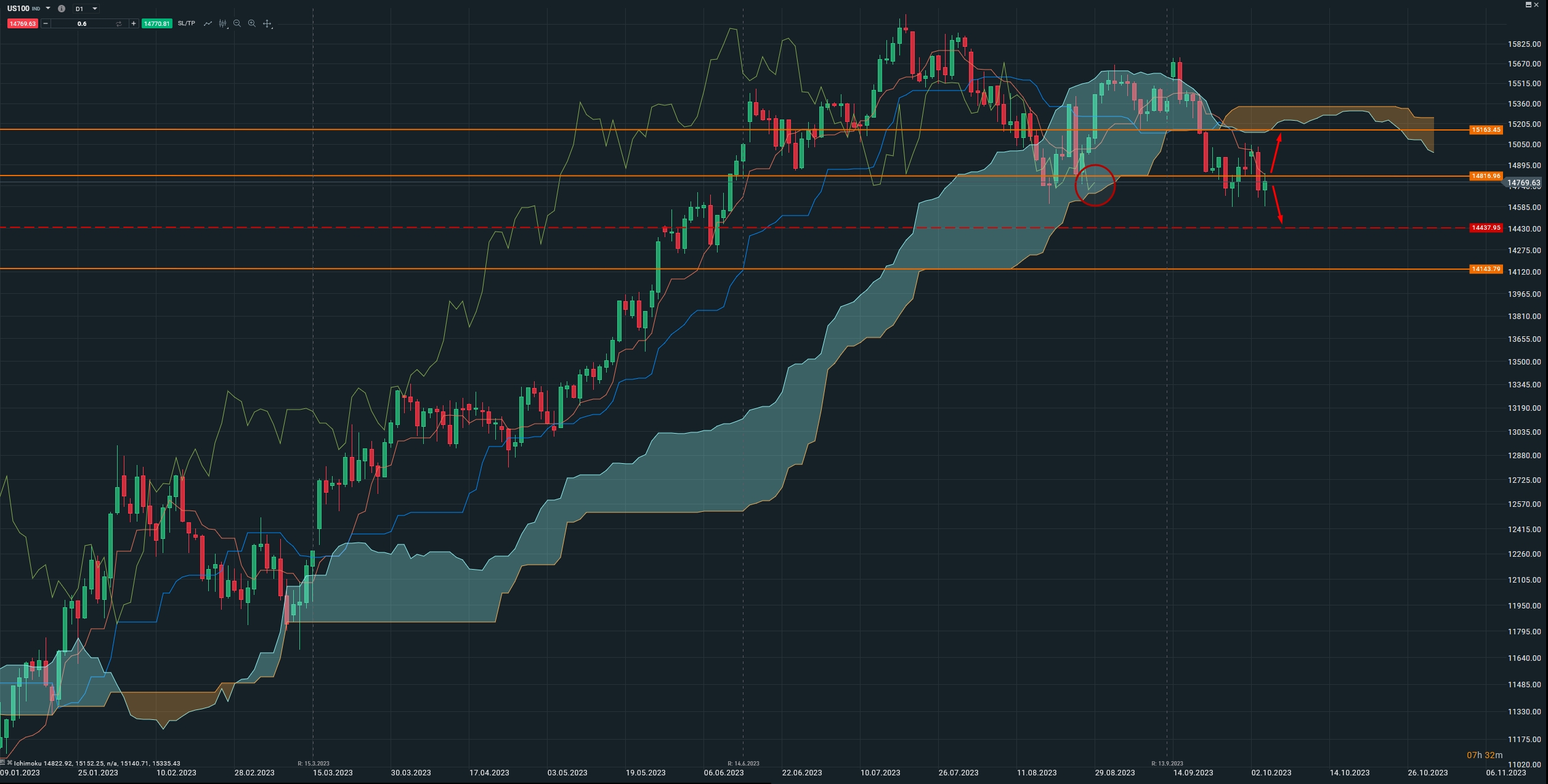Zoom in on the chart
The width and height of the screenshot is (1548, 784).
point(252,23)
